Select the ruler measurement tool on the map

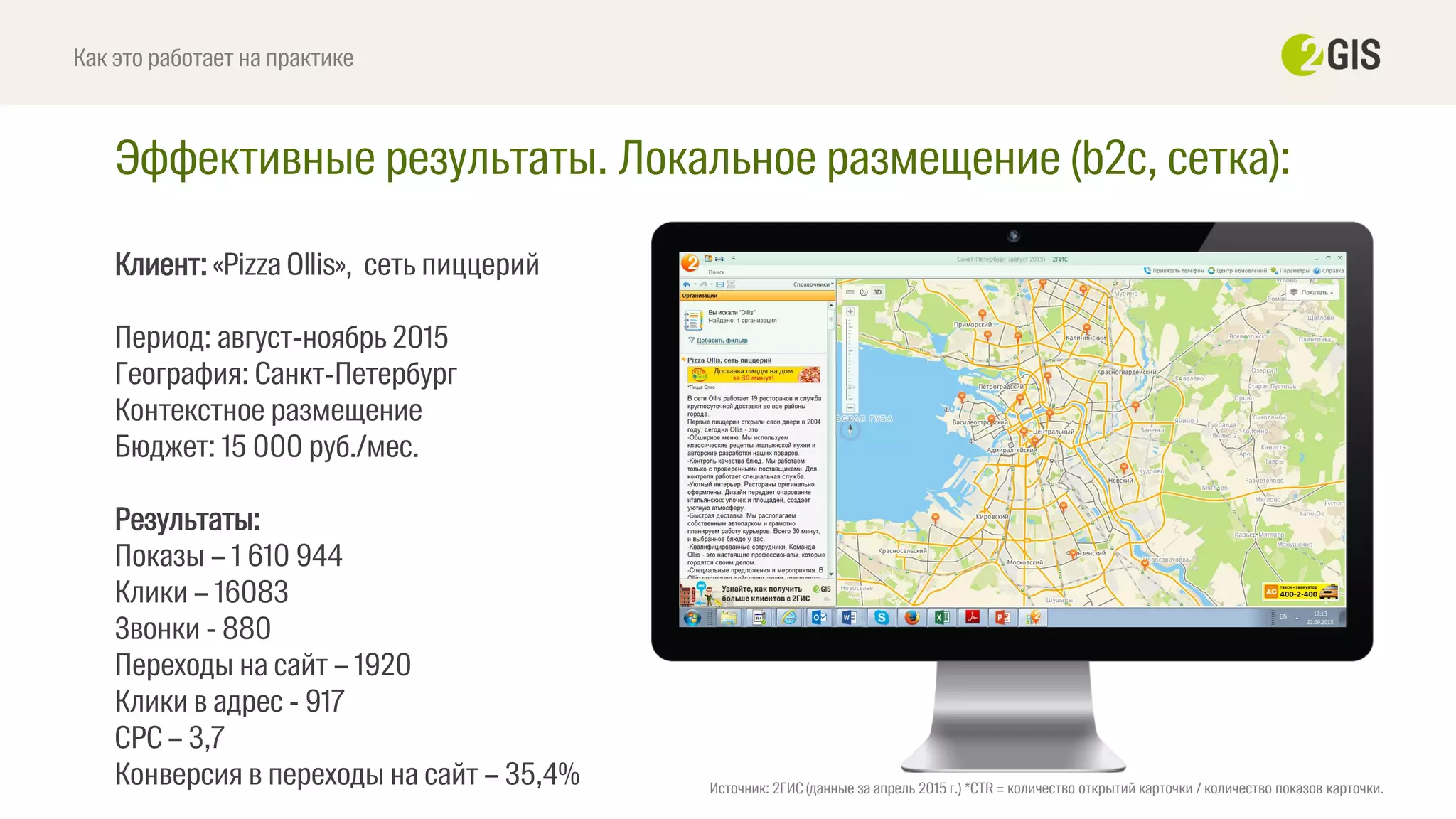click(x=850, y=292)
